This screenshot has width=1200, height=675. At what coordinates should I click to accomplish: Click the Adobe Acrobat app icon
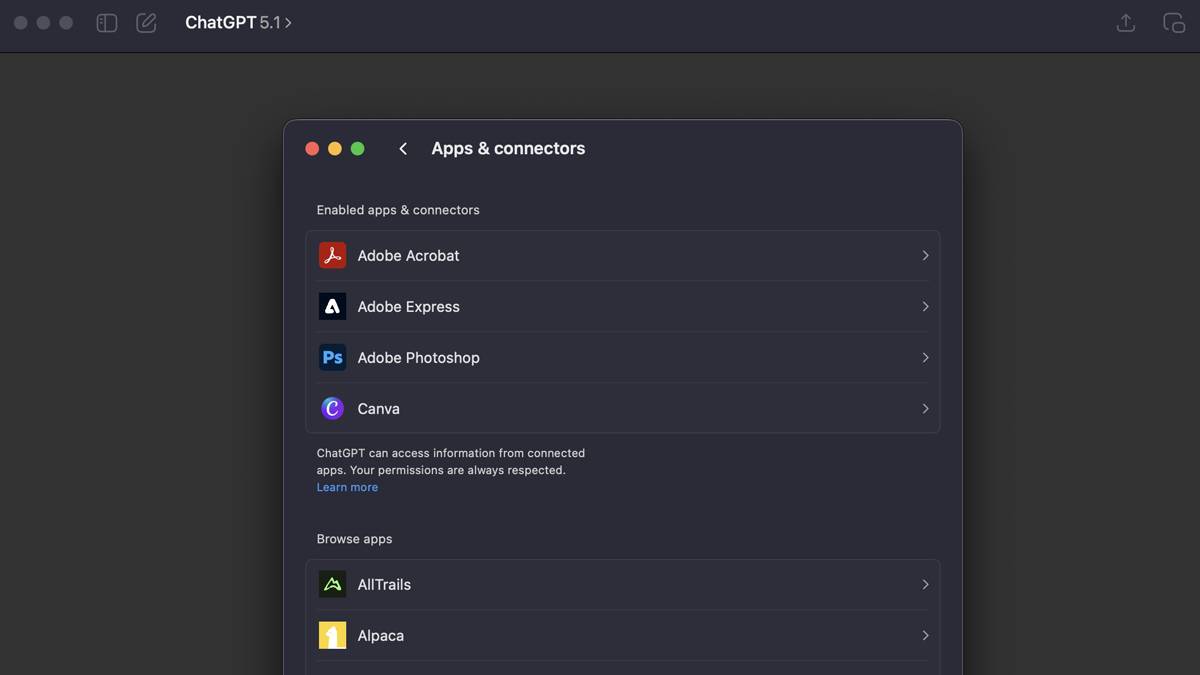tap(332, 256)
